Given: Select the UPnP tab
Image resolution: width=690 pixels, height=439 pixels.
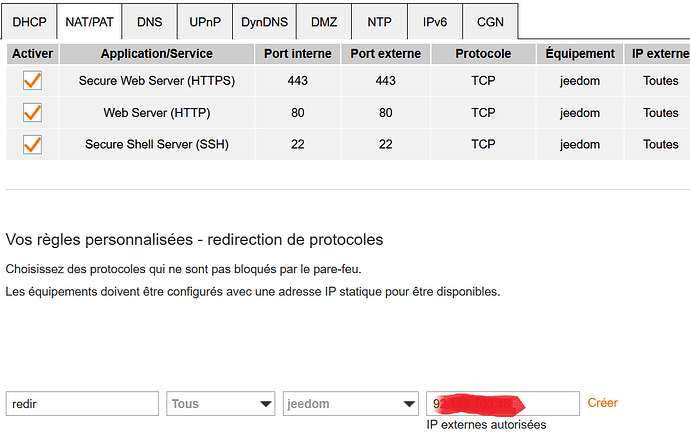Looking at the screenshot, I should 206,21.
